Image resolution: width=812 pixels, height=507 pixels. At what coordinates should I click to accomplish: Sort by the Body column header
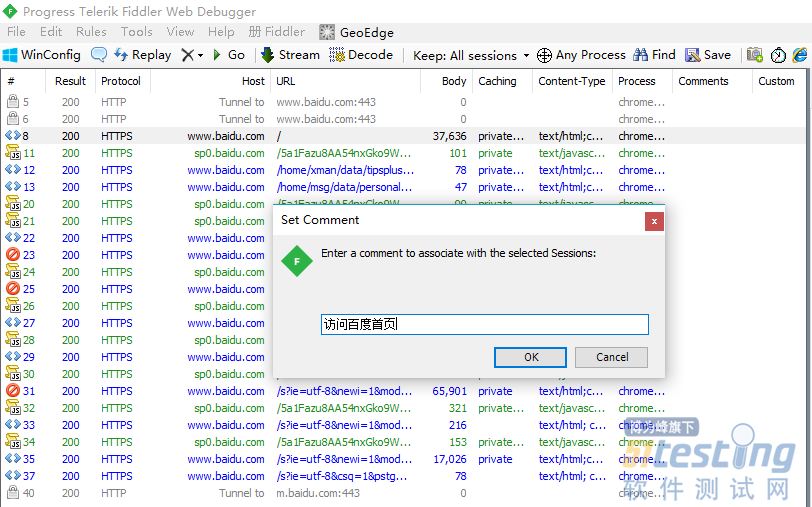[x=454, y=81]
